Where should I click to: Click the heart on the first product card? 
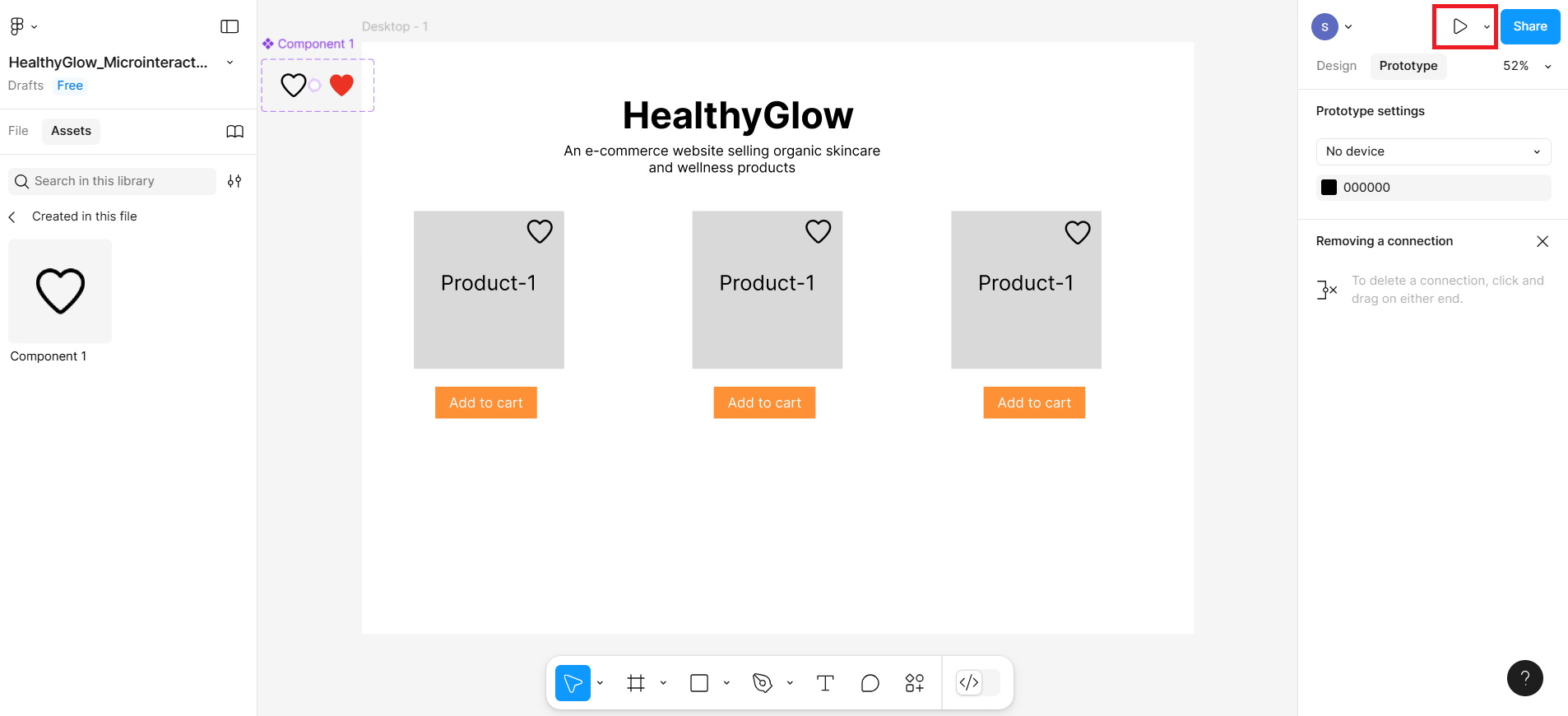(x=540, y=232)
